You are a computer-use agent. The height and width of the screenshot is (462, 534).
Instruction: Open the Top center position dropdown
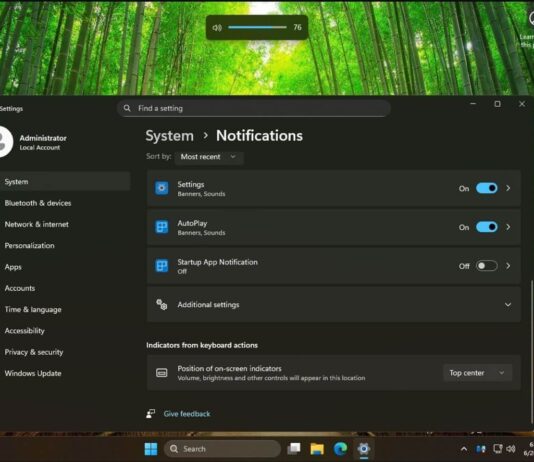[477, 373]
